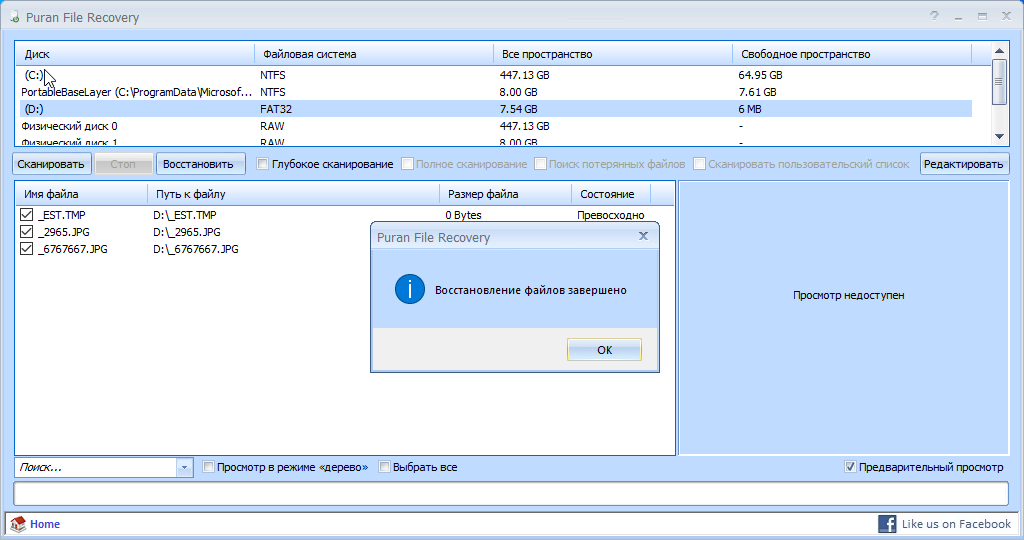Confirm dialog with OK button
Viewport: 1024px width, 540px height.
click(x=604, y=349)
